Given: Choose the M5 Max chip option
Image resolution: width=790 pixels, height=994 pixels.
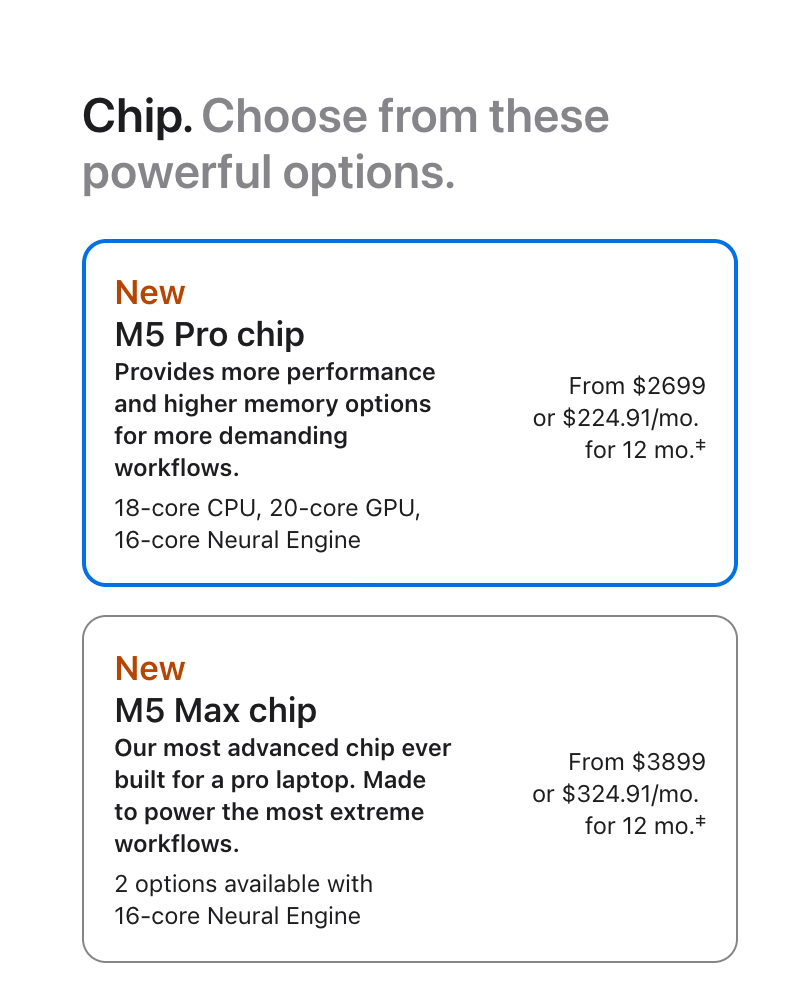Looking at the screenshot, I should (x=409, y=788).
